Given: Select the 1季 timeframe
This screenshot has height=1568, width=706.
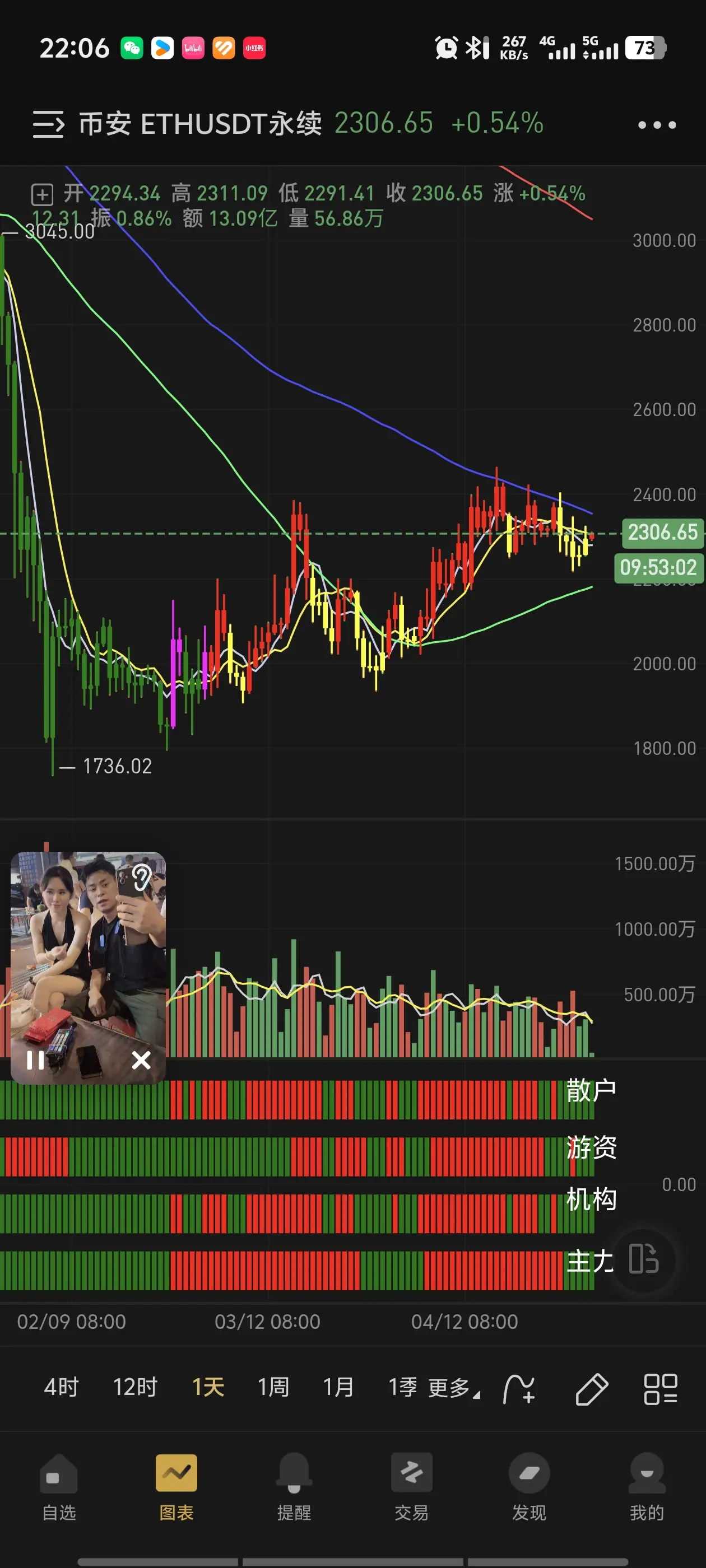Looking at the screenshot, I should coord(403,1387).
